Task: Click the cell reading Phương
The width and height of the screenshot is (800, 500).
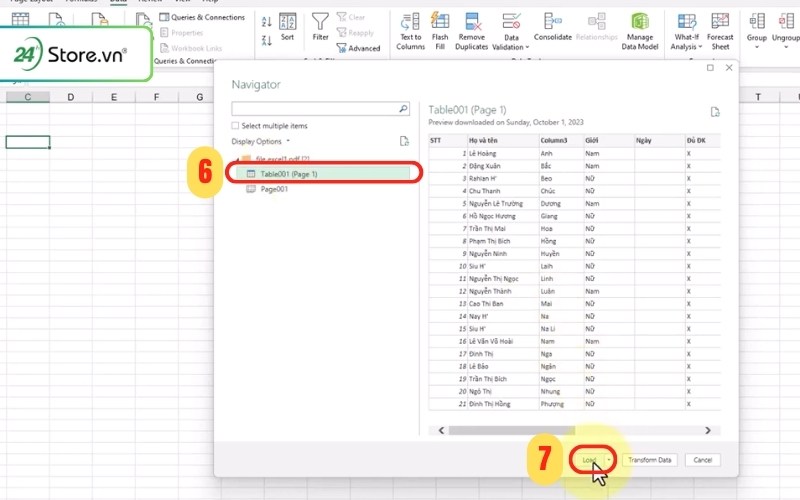Action: [x=561, y=404]
